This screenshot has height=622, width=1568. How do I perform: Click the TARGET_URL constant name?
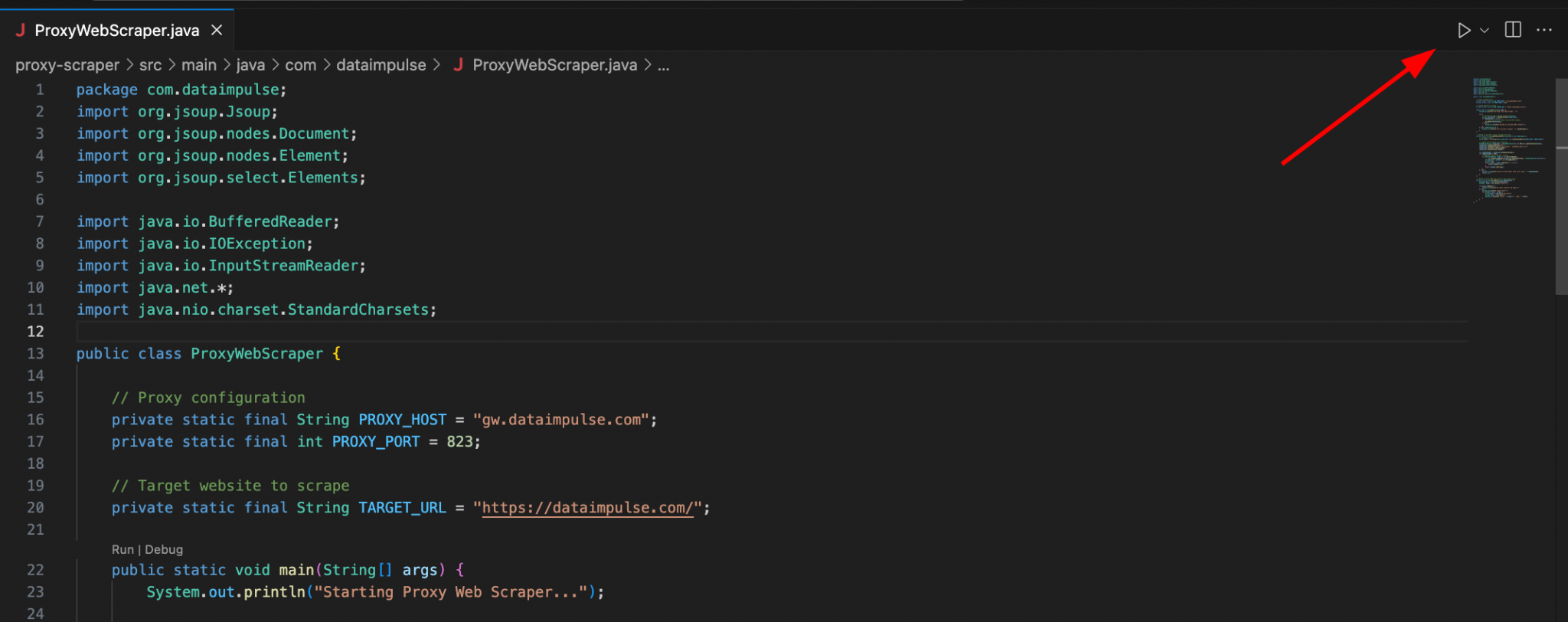[402, 508]
